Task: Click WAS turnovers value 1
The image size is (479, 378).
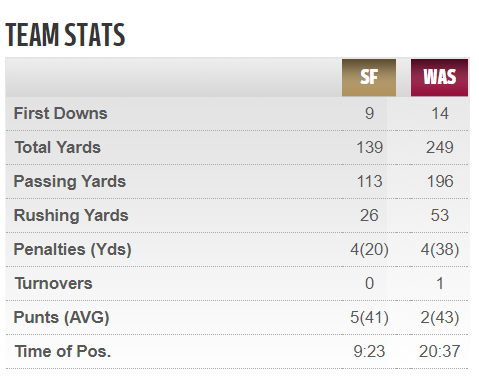Action: point(440,283)
